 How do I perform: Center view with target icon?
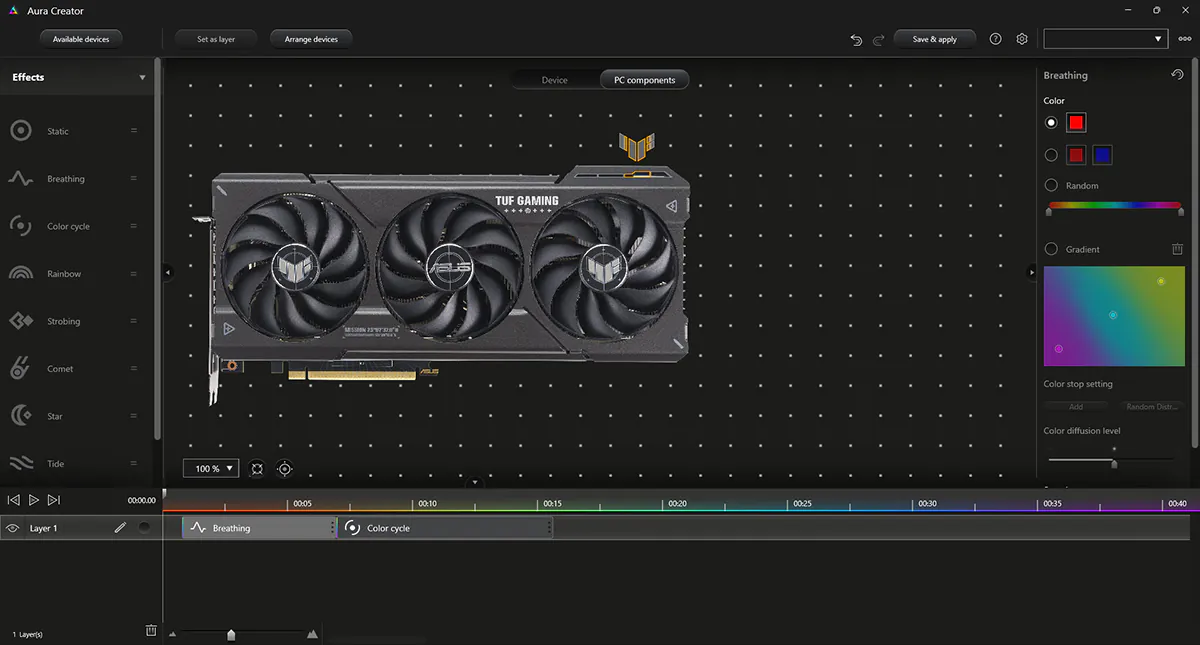285,468
